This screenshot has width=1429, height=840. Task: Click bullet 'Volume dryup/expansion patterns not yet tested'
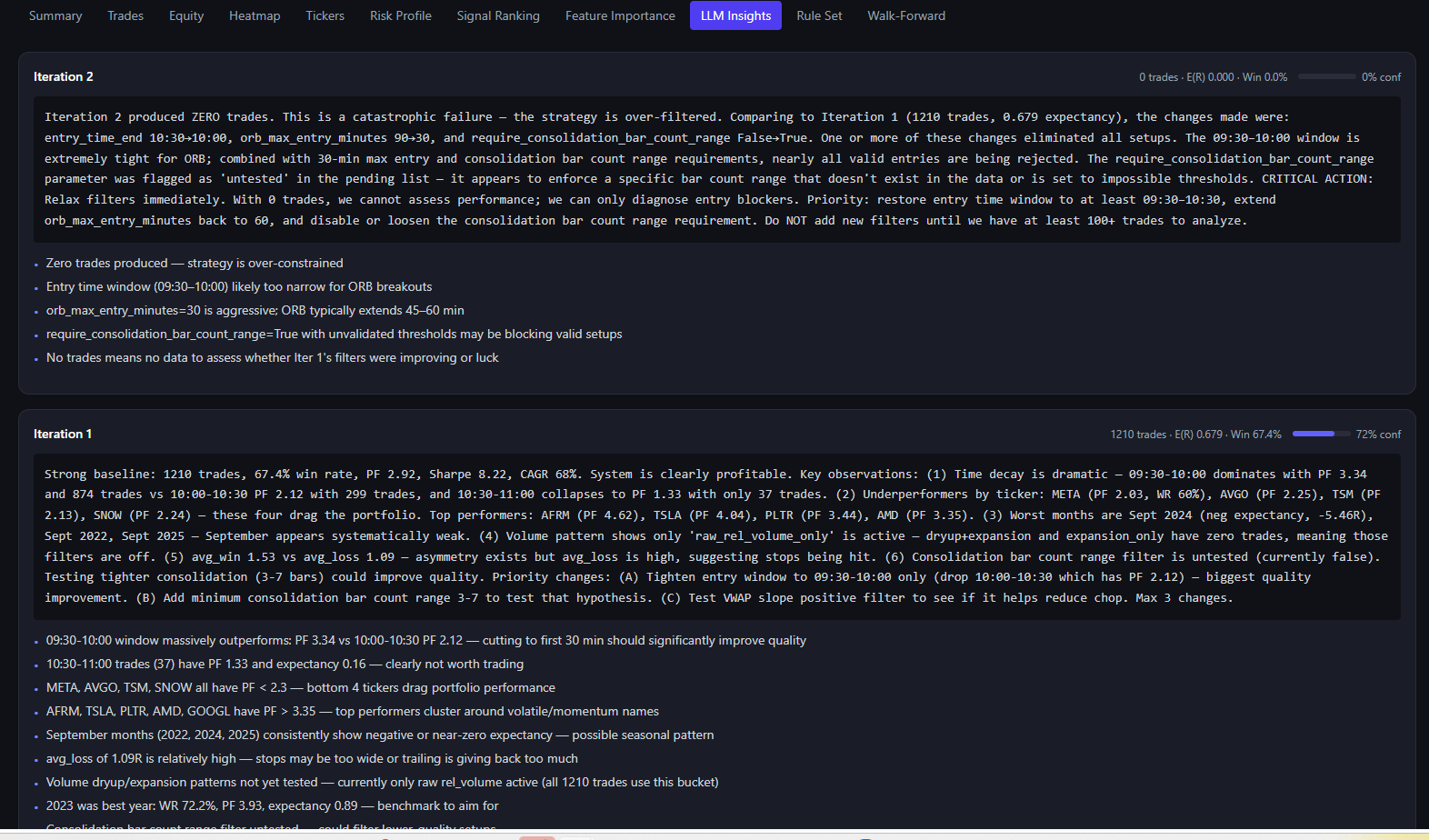click(383, 782)
